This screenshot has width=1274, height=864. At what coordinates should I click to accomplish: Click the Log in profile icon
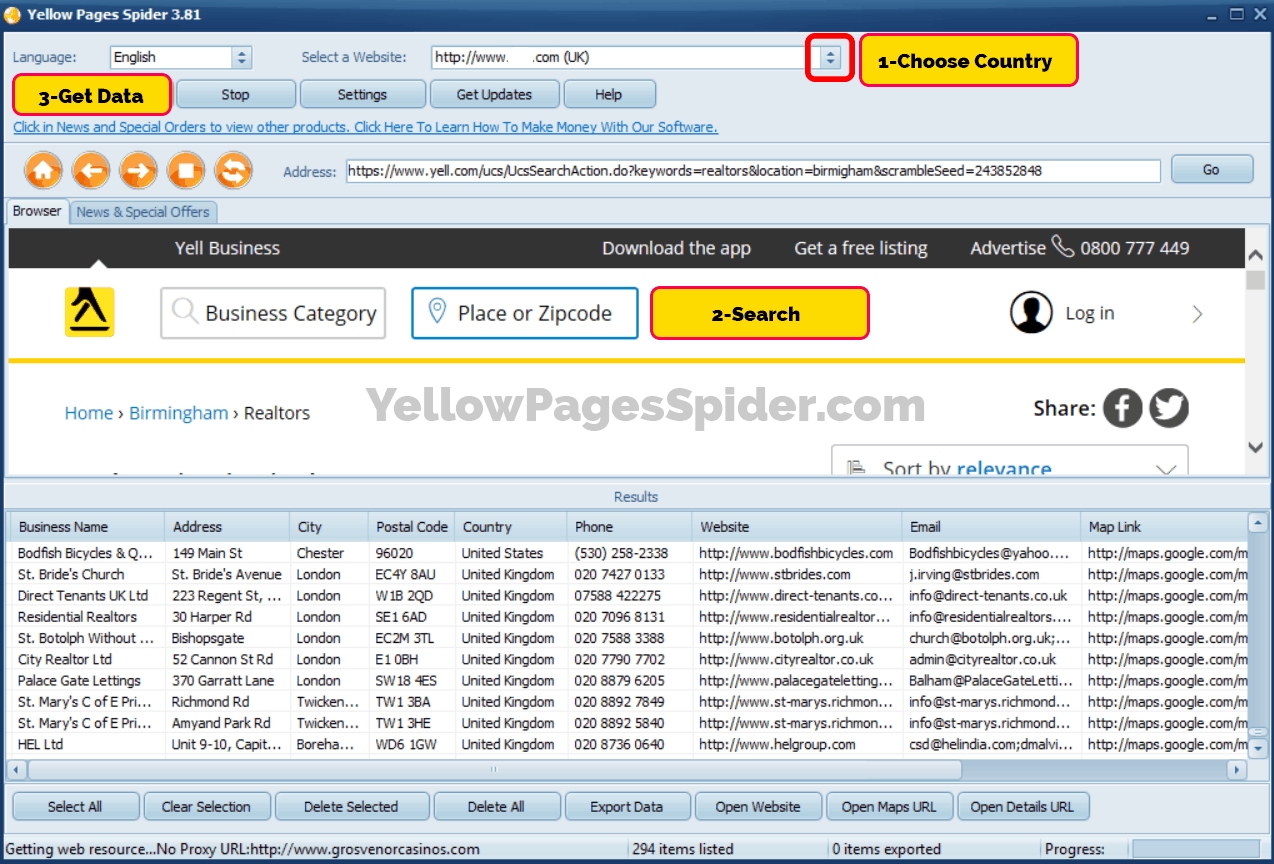(x=1031, y=313)
